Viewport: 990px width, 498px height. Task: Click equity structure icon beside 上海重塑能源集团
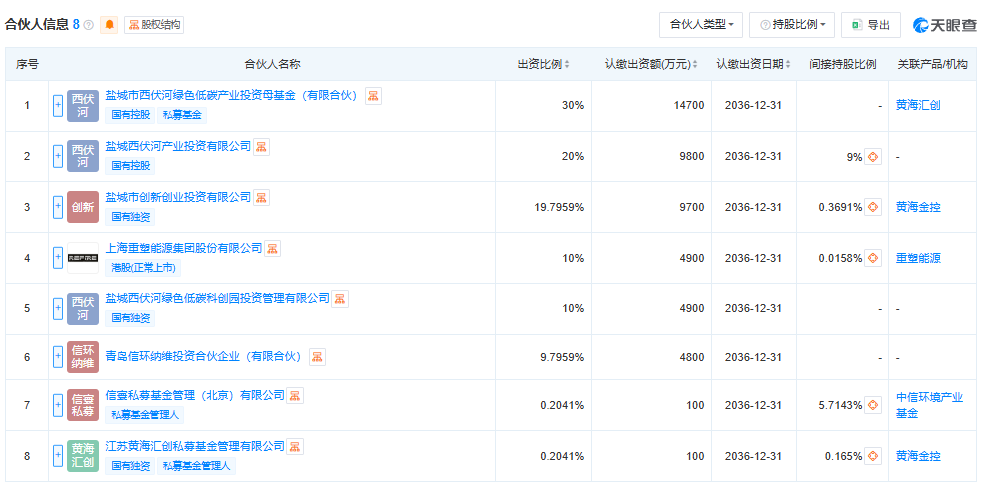272,249
